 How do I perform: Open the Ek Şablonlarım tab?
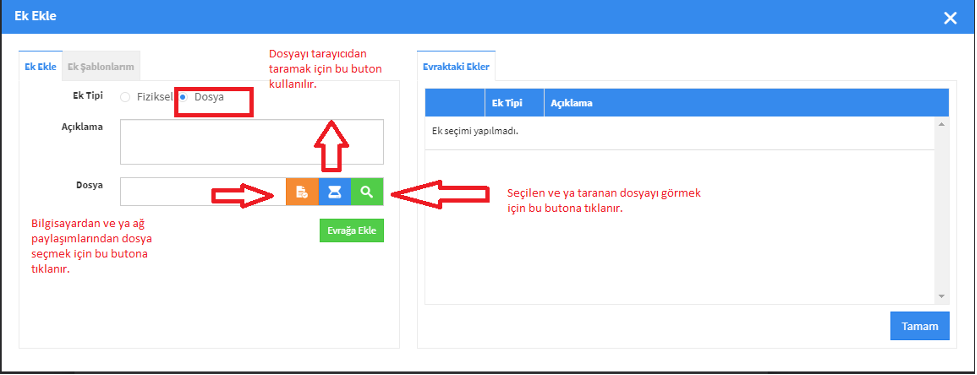point(101,66)
